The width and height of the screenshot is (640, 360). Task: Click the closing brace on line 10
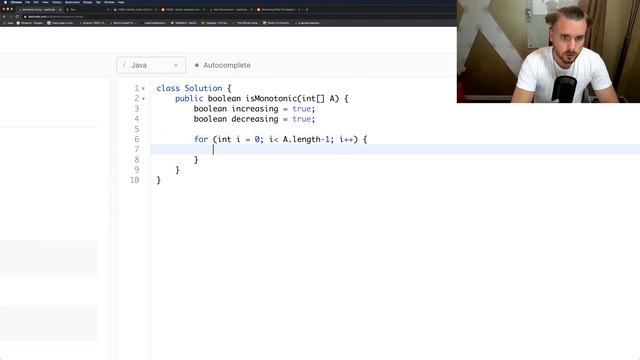coord(158,180)
